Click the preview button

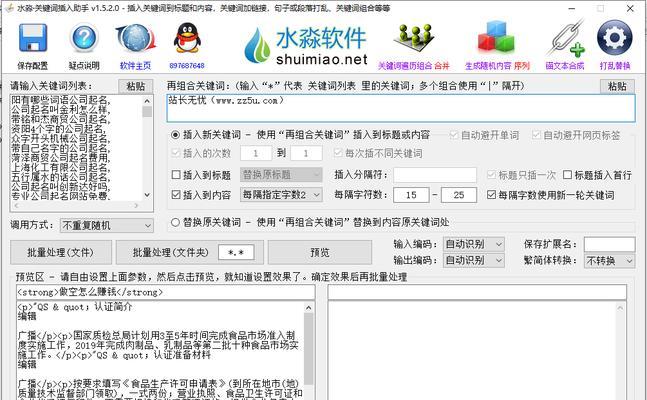pos(320,252)
